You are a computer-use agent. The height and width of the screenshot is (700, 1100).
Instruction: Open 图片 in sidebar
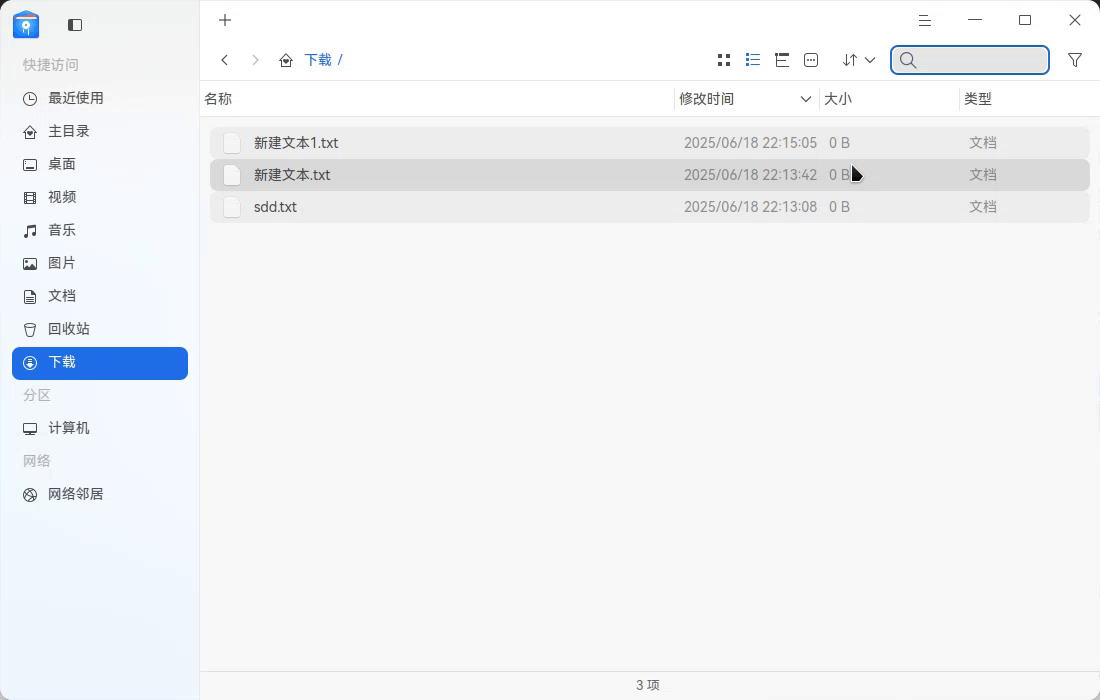coord(100,263)
